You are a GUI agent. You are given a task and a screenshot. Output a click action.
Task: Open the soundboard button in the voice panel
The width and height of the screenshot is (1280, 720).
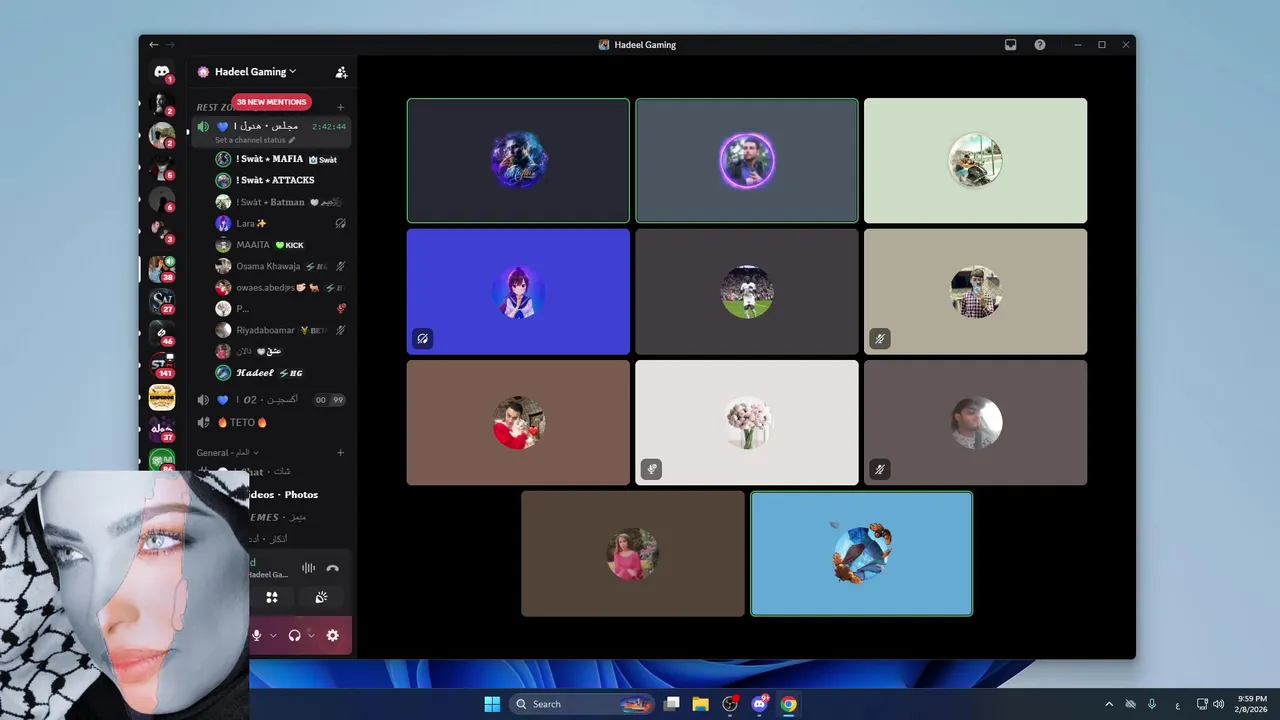321,597
